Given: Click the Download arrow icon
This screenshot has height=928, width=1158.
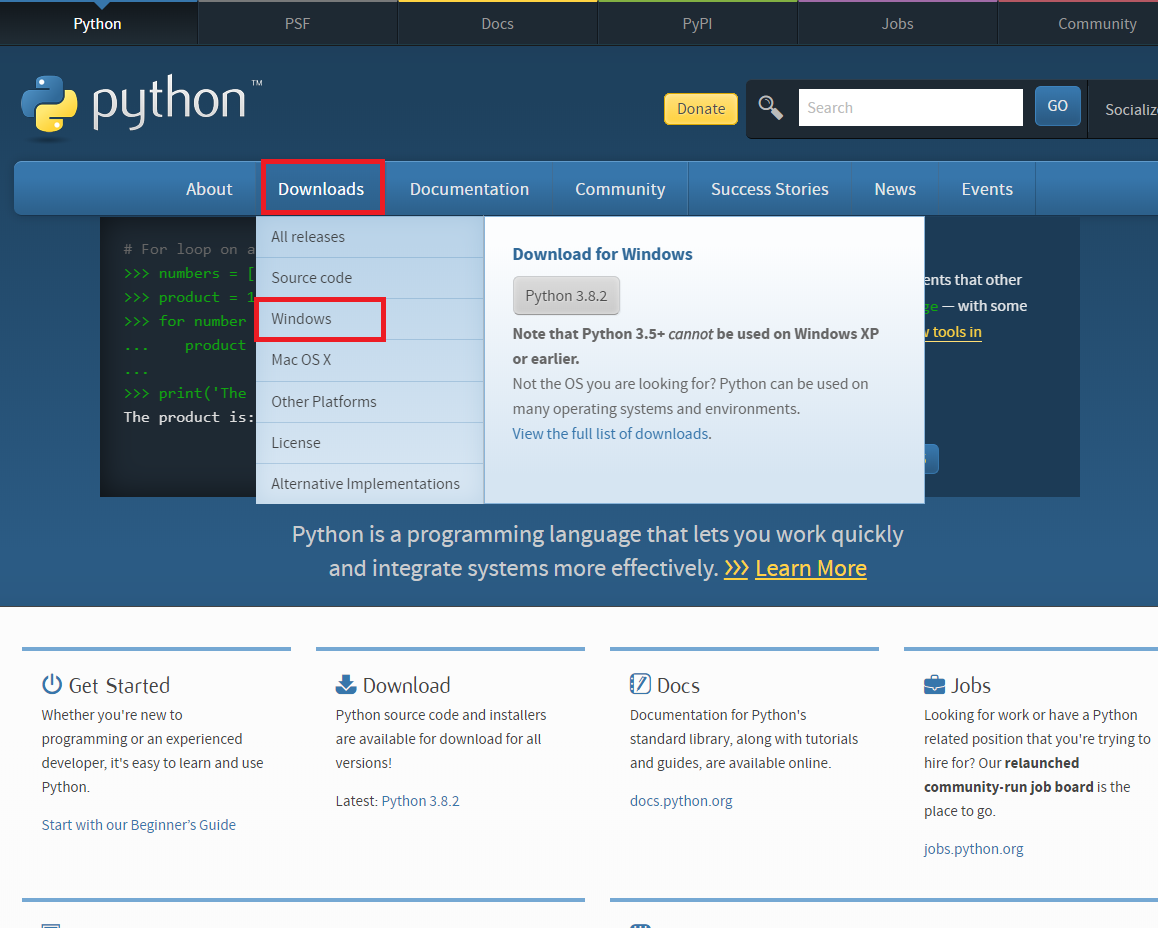Looking at the screenshot, I should coord(346,684).
